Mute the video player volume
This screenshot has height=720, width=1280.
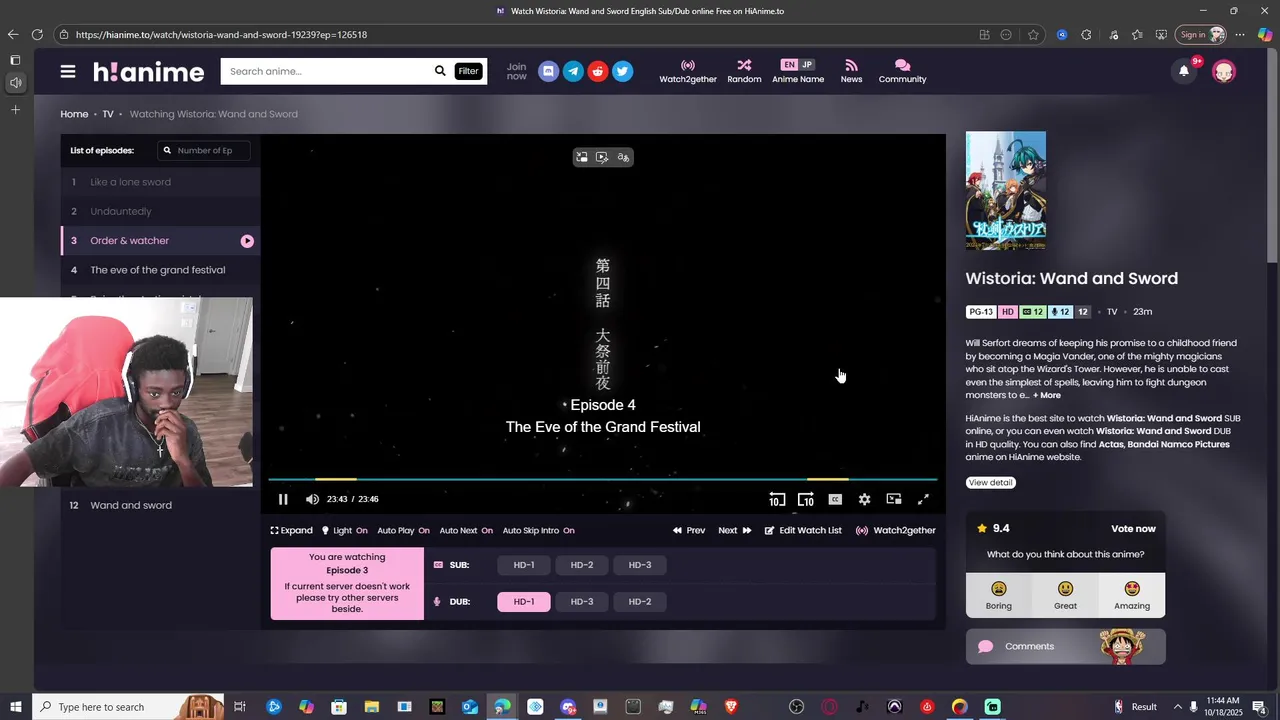[x=312, y=499]
